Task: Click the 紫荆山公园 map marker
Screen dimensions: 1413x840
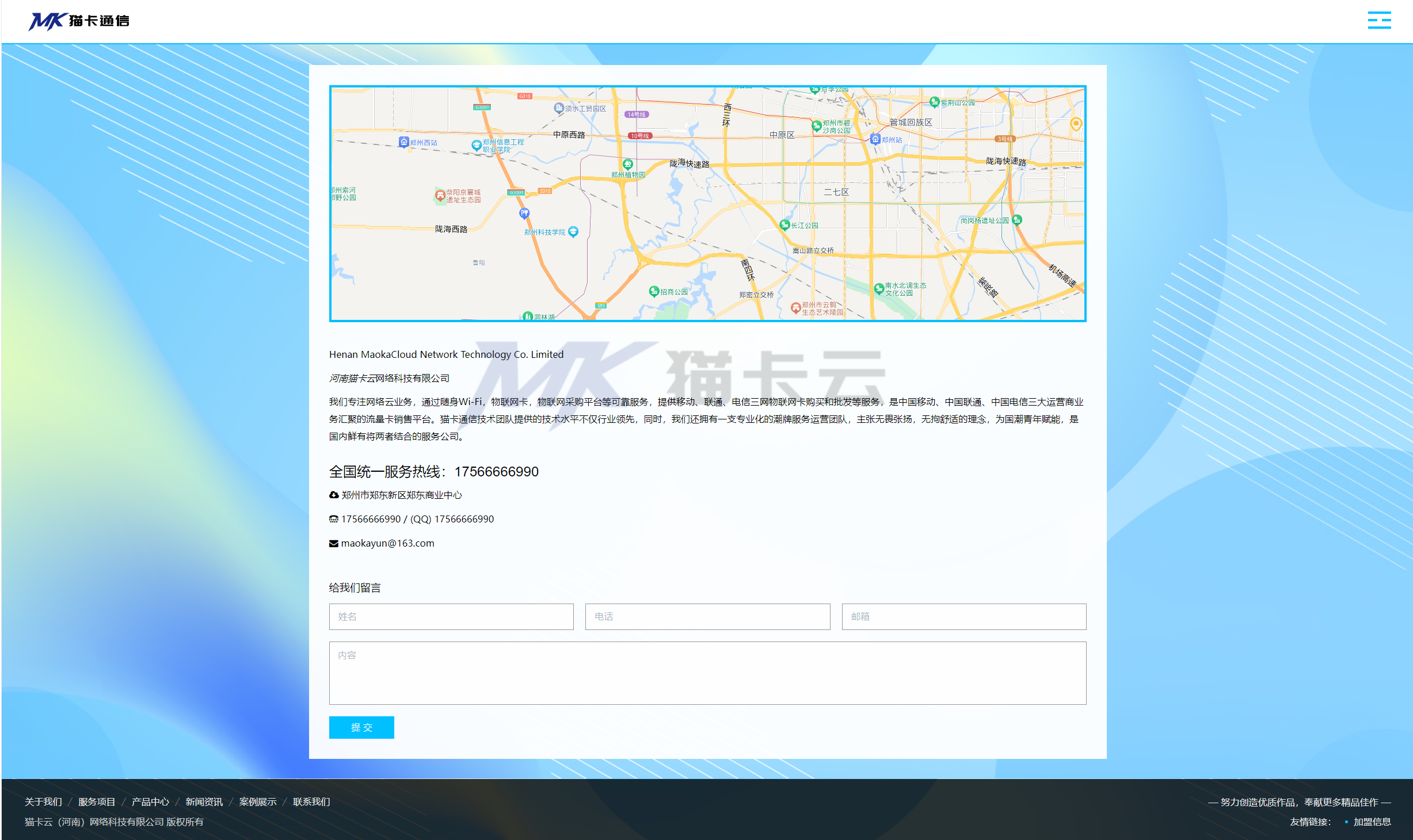Action: pos(934,102)
